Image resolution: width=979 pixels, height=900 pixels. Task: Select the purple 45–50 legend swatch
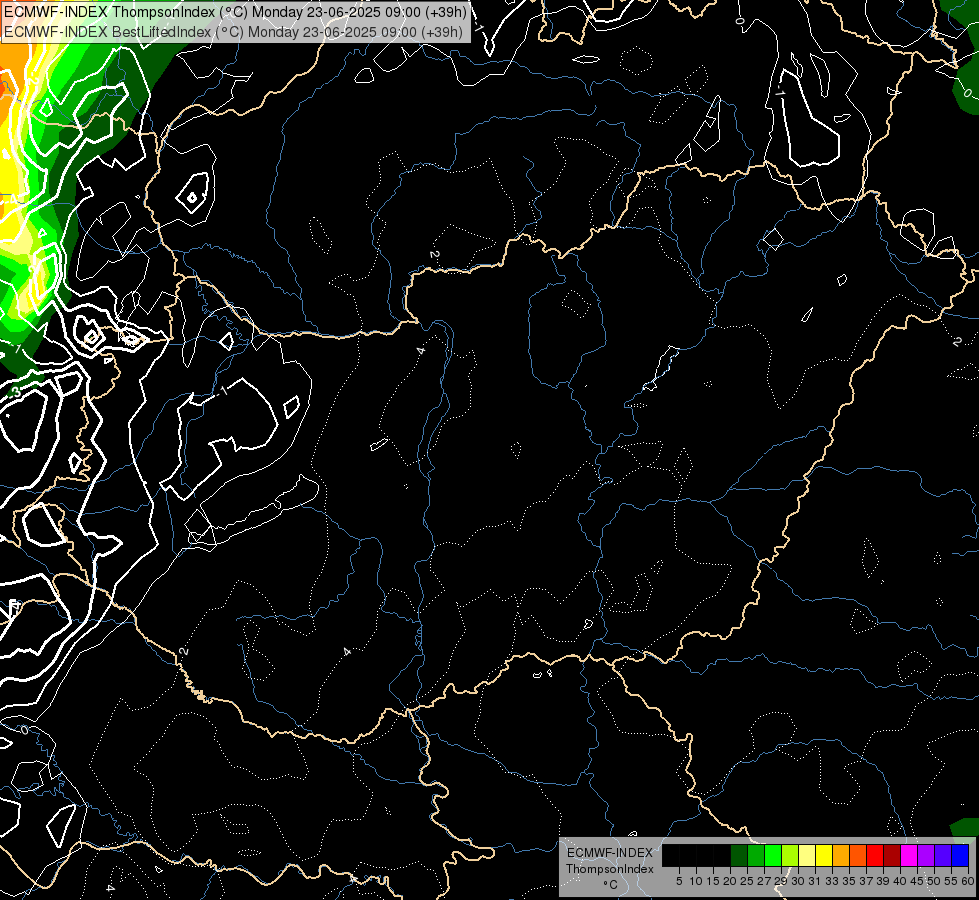click(926, 855)
